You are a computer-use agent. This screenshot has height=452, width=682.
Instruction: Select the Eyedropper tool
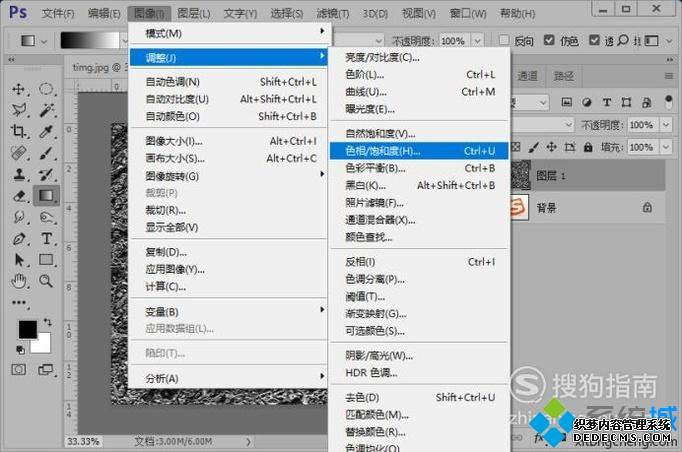pyautogui.click(x=46, y=131)
